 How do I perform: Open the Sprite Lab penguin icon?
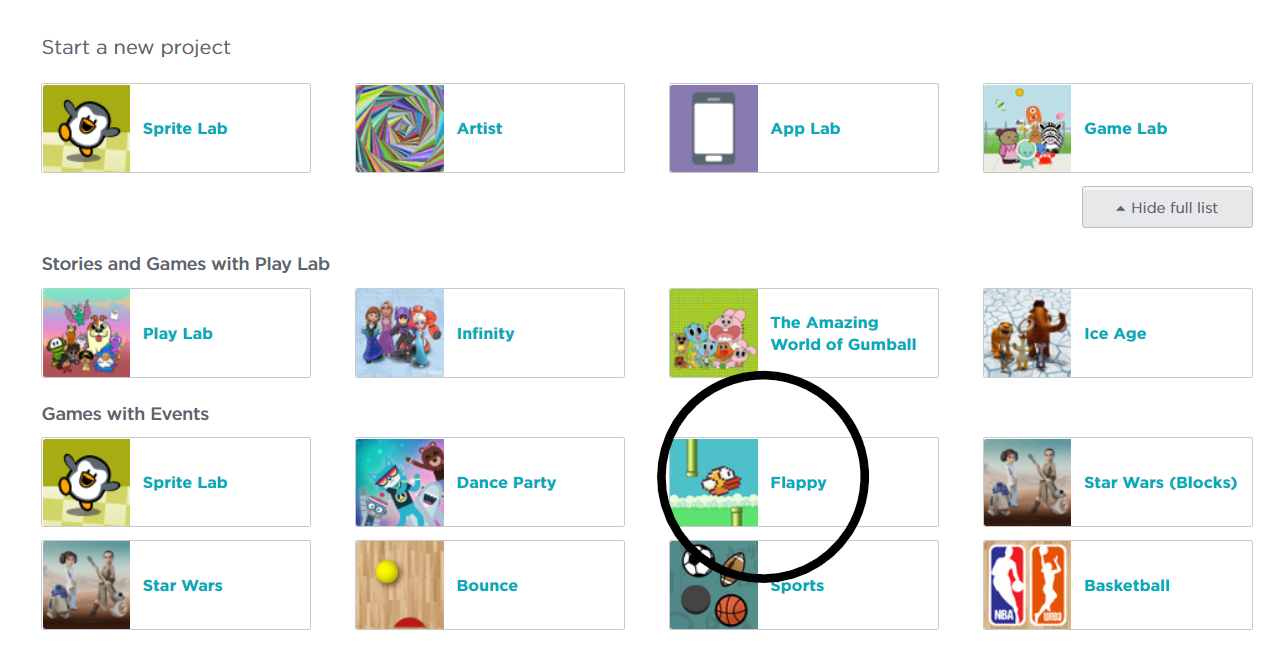(85, 128)
